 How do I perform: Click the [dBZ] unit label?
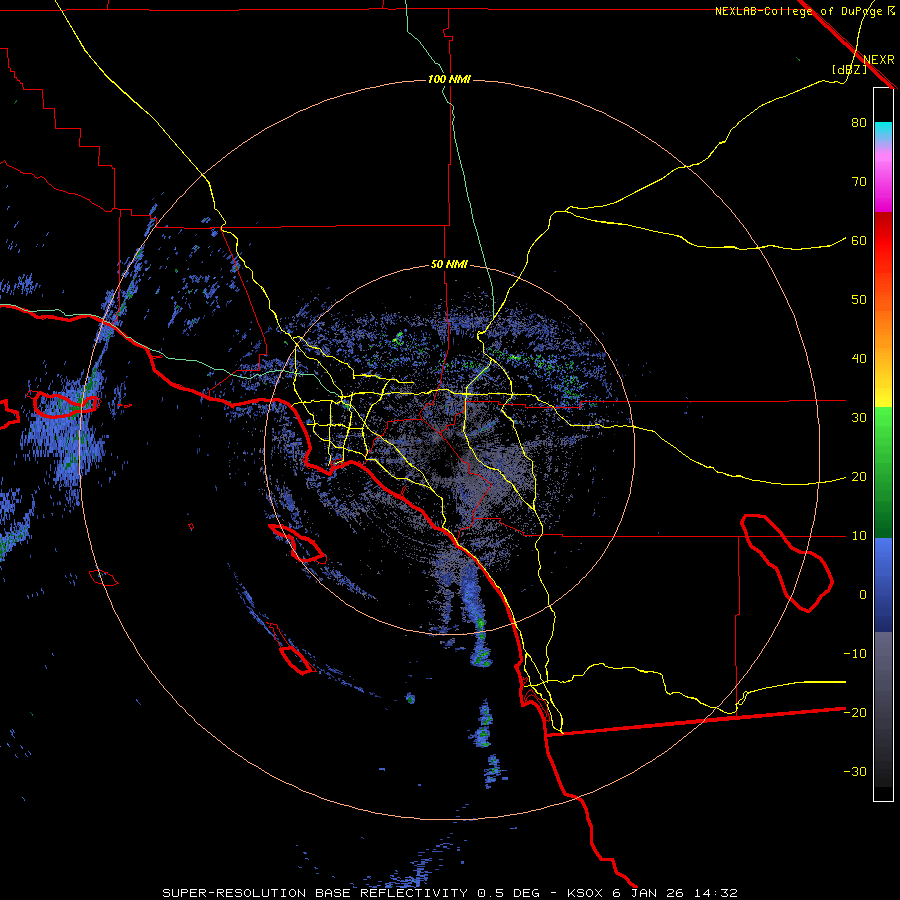pos(849,70)
